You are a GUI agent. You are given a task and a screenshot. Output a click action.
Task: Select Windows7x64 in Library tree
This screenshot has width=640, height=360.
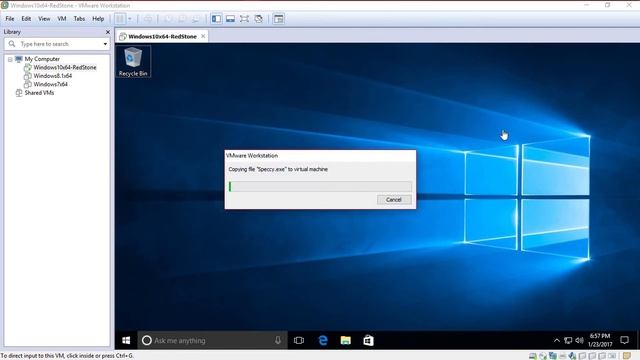pos(51,84)
